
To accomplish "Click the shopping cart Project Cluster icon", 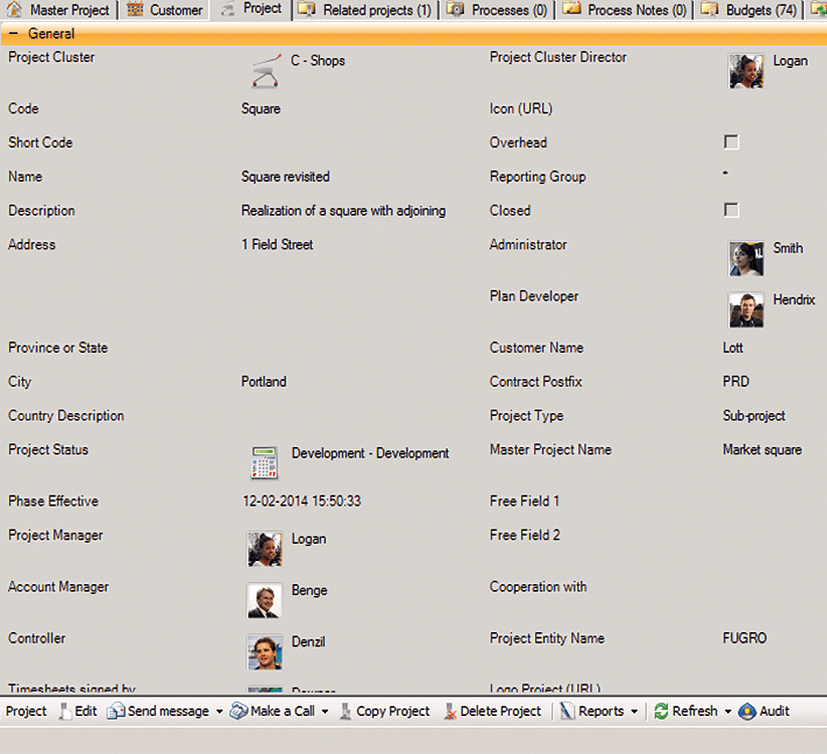I will click(x=265, y=71).
